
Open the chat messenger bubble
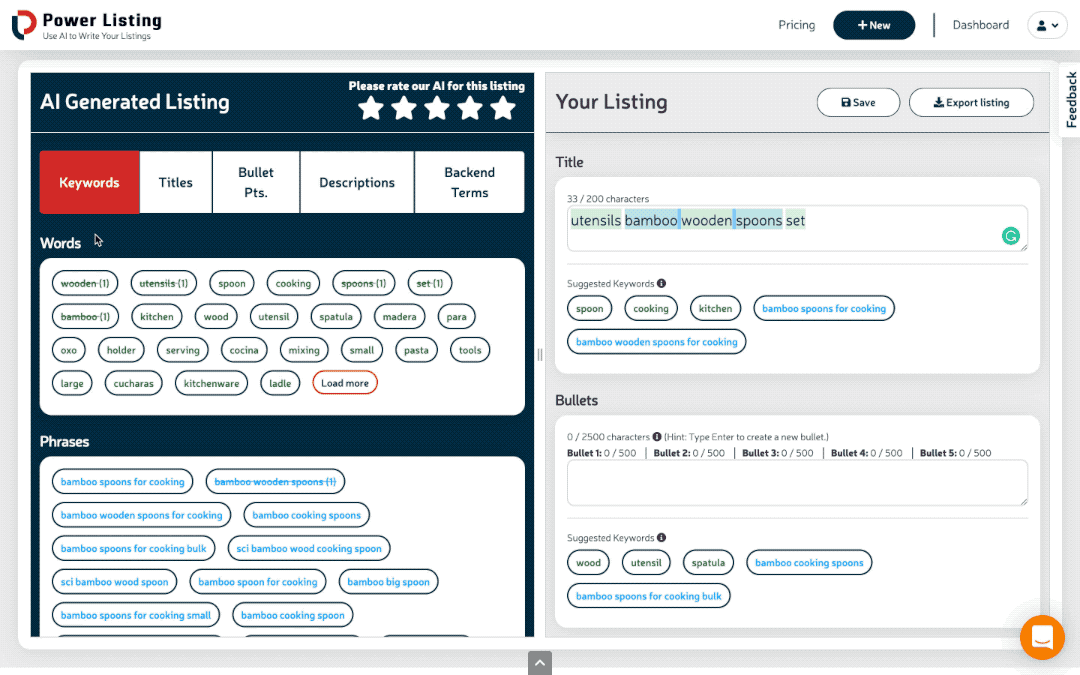(x=1042, y=637)
